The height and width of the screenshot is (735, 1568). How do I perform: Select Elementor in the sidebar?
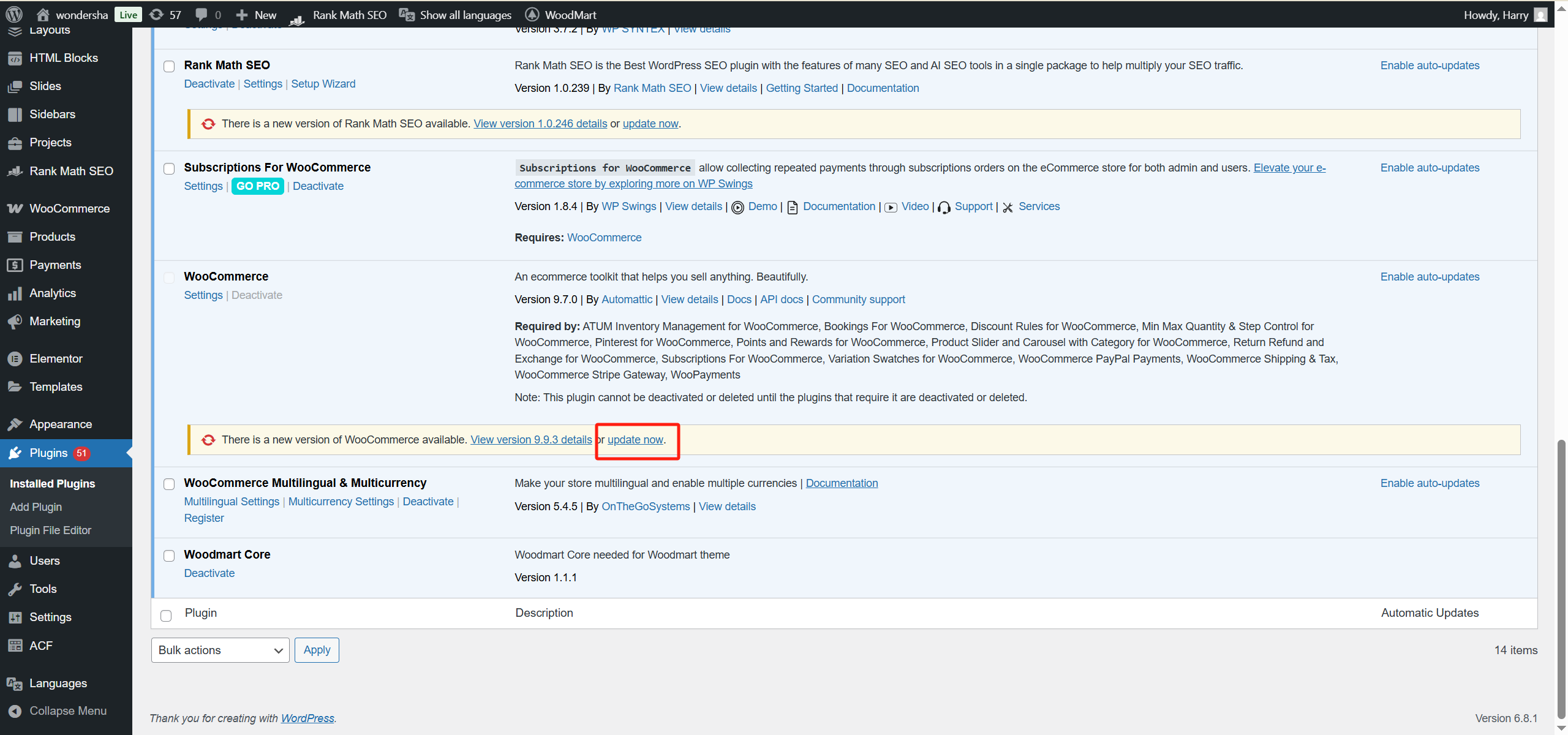[x=56, y=358]
